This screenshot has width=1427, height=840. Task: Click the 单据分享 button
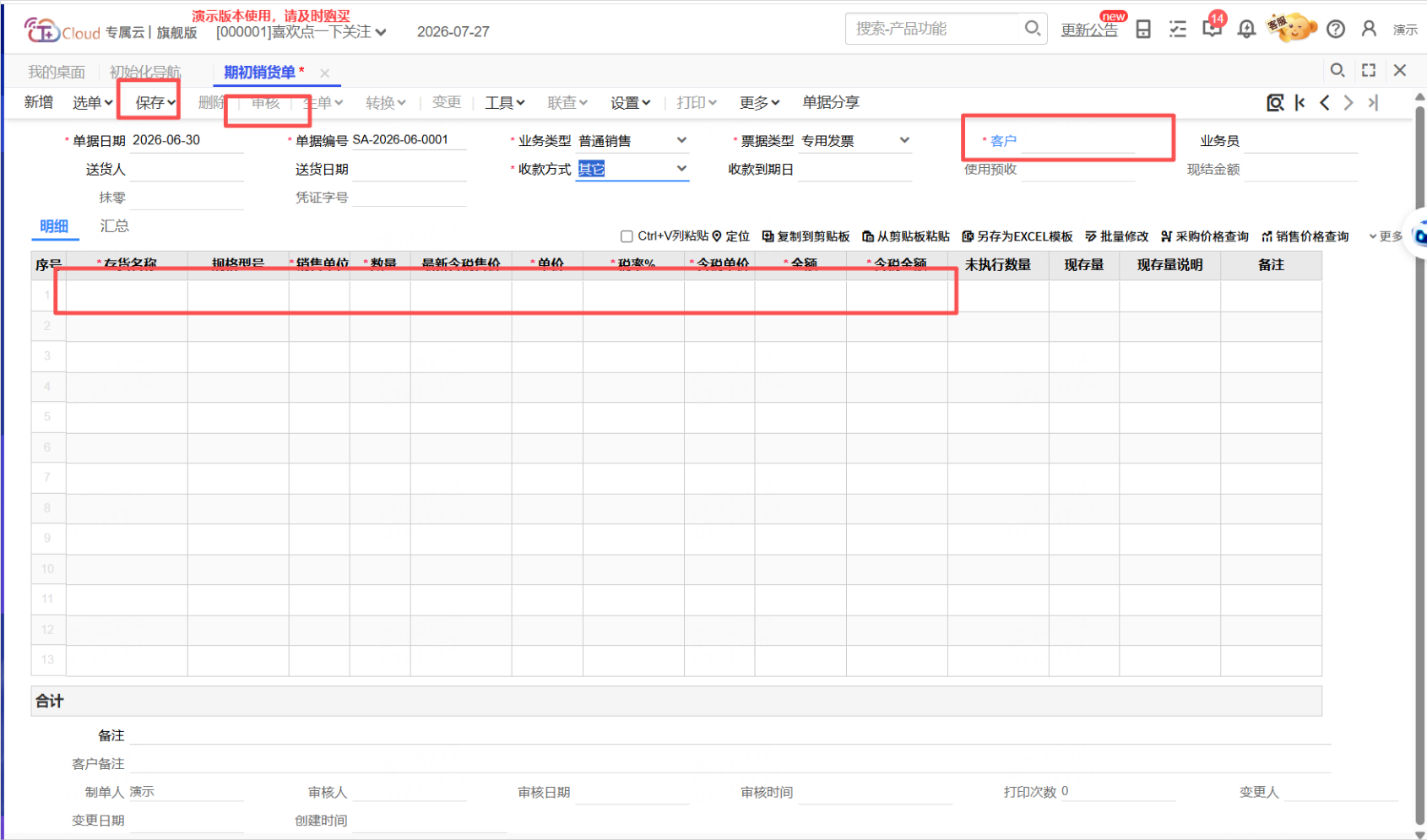831,102
